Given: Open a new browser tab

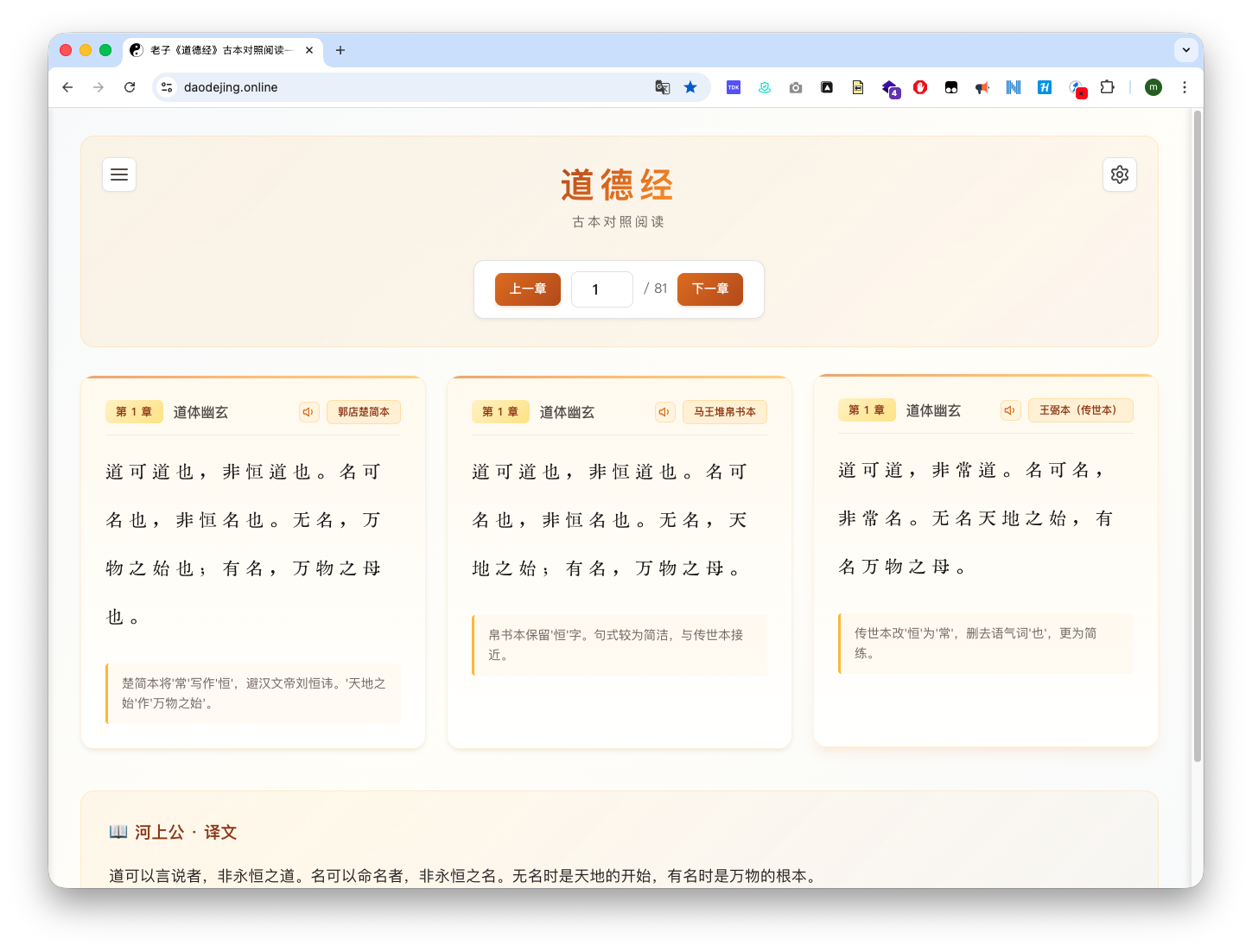Looking at the screenshot, I should 340,50.
